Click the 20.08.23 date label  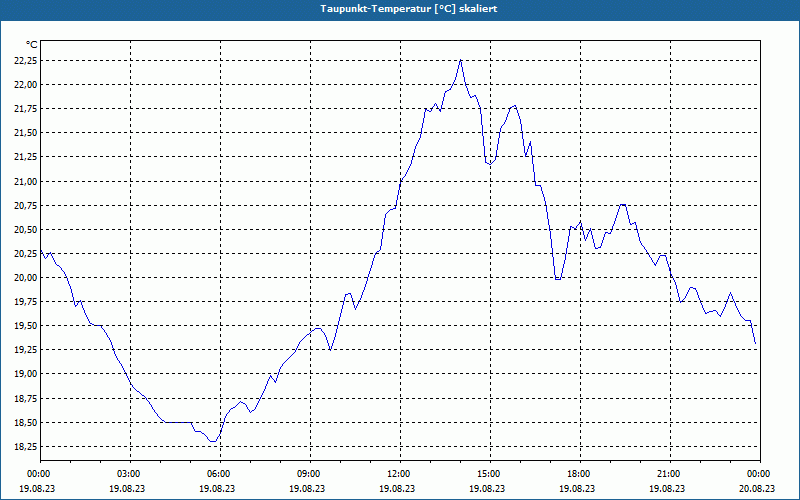757,488
